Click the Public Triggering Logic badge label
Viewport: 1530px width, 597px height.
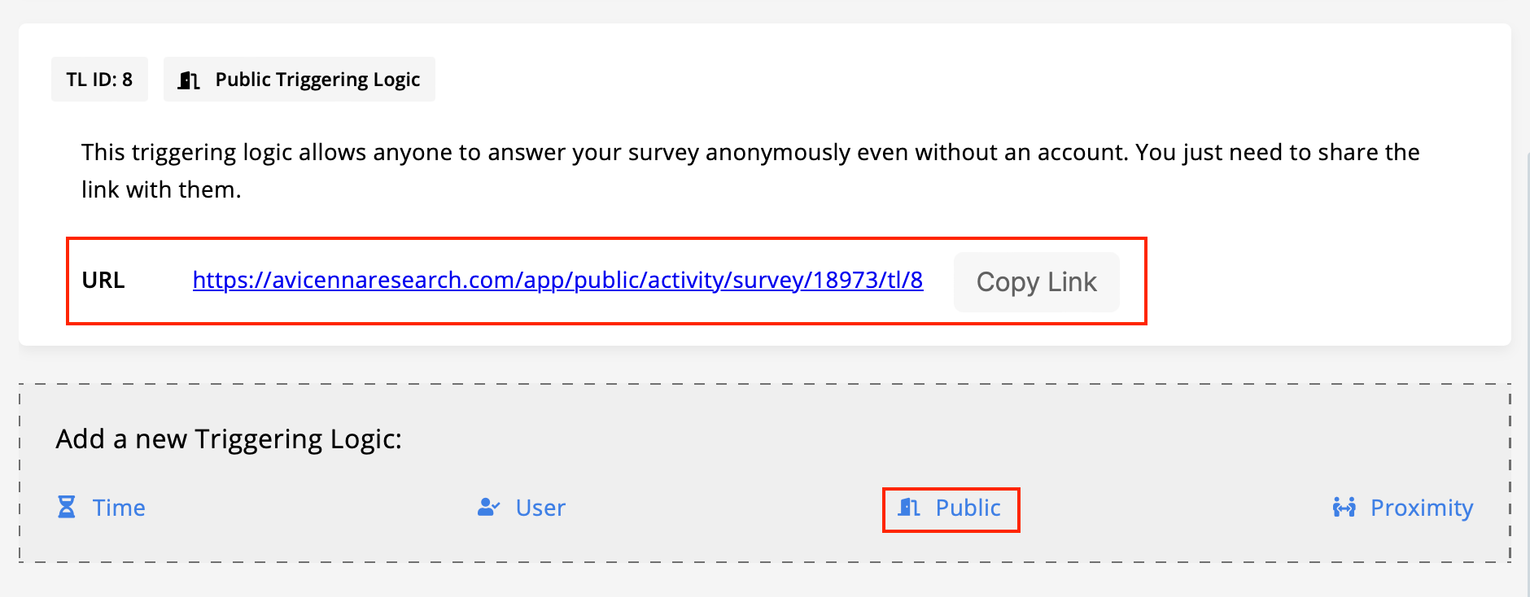coord(317,80)
